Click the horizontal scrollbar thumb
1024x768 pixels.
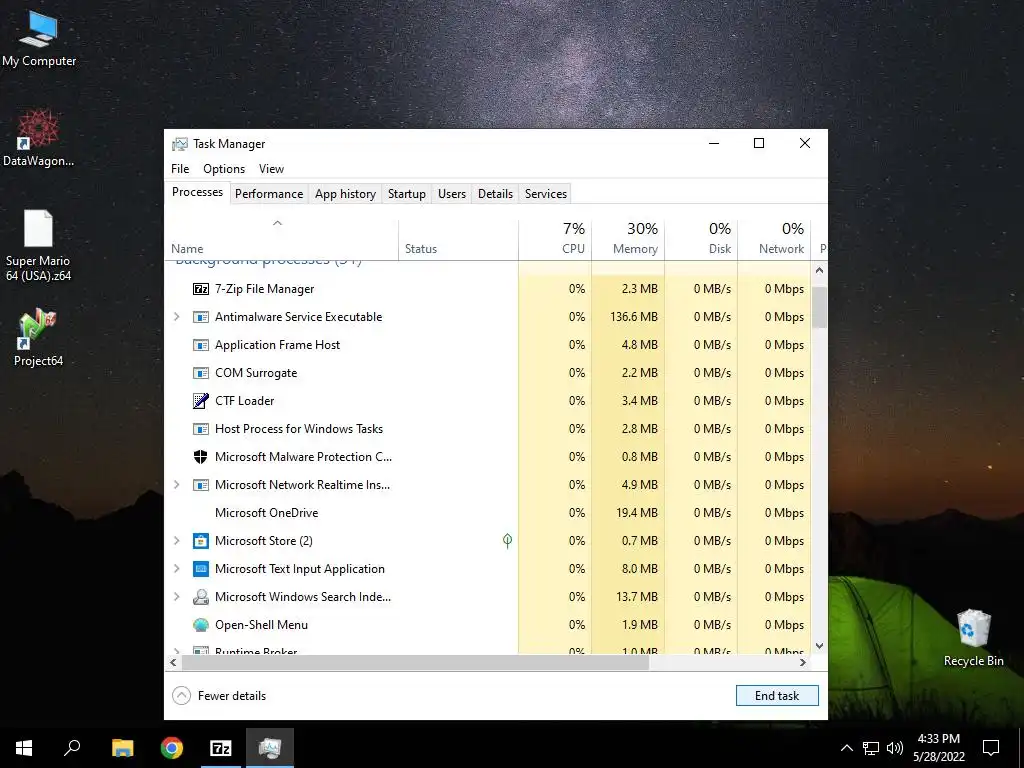click(415, 662)
